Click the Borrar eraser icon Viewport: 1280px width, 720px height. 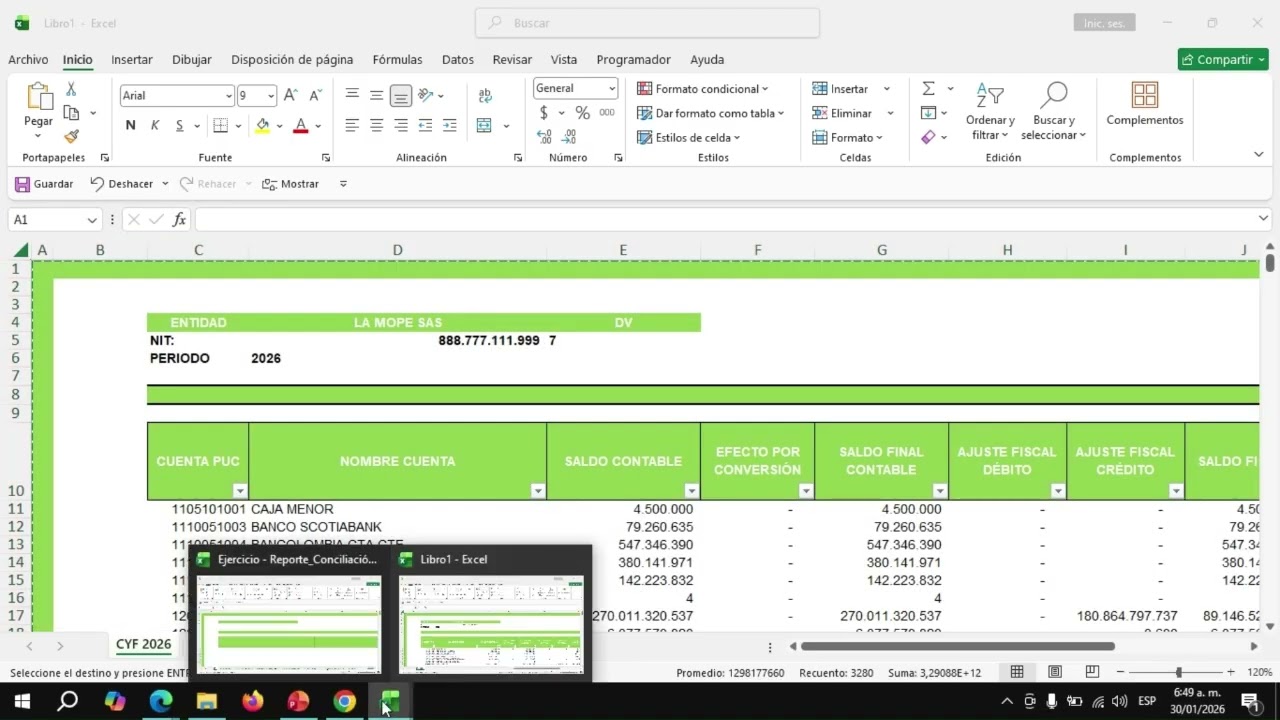coord(928,137)
